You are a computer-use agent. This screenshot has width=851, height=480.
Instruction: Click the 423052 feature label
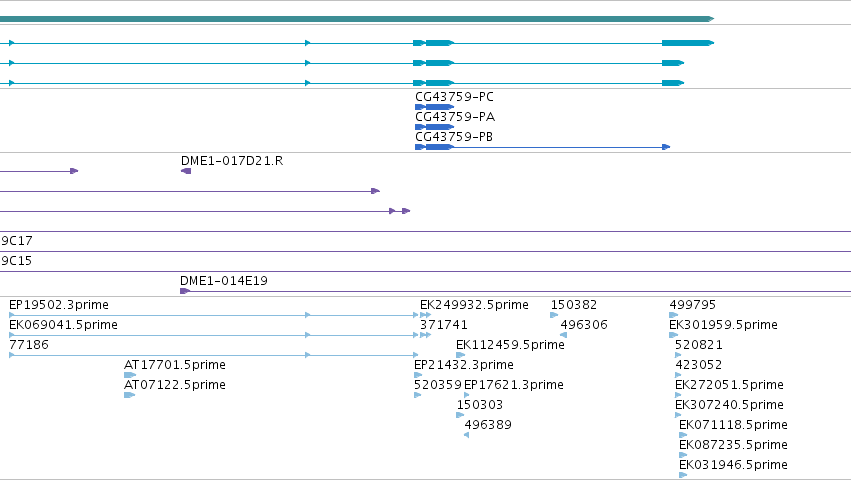698,365
